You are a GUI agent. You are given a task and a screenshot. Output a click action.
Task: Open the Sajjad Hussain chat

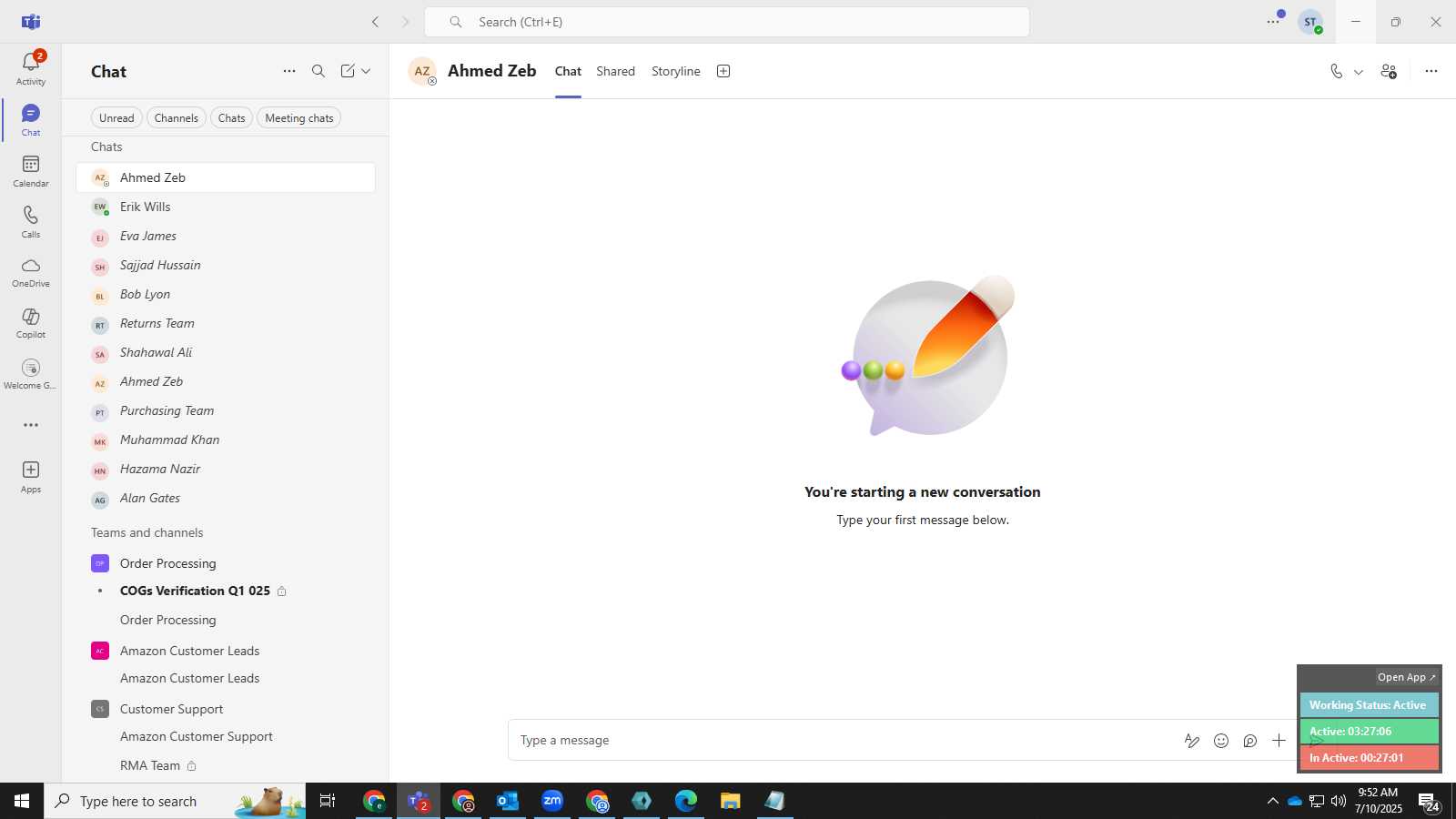point(226,265)
